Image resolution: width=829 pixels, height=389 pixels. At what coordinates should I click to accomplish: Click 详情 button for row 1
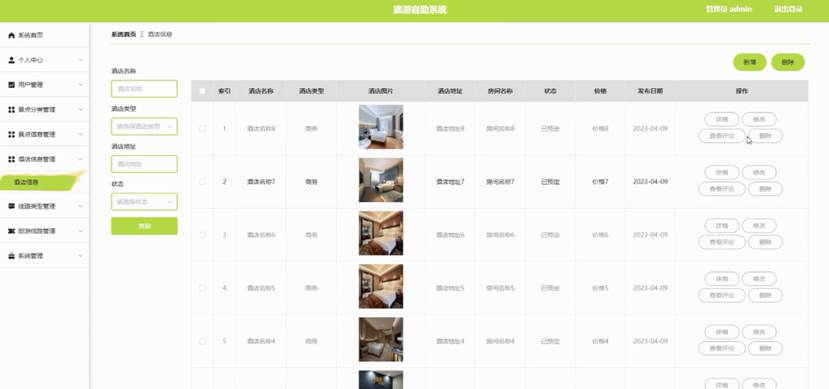tap(722, 119)
